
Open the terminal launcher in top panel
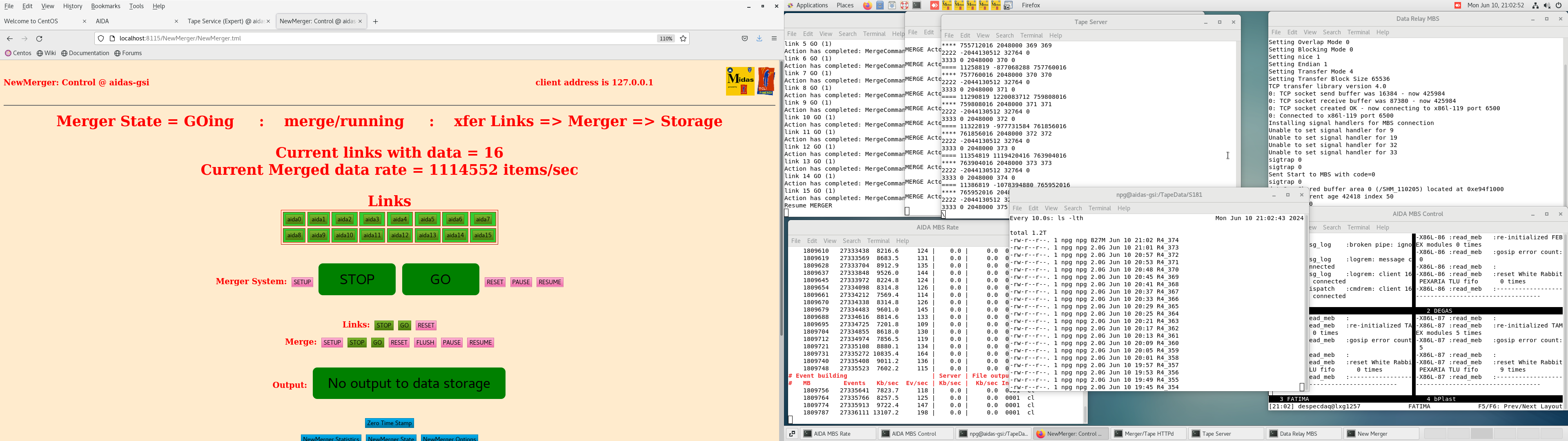[917, 5]
